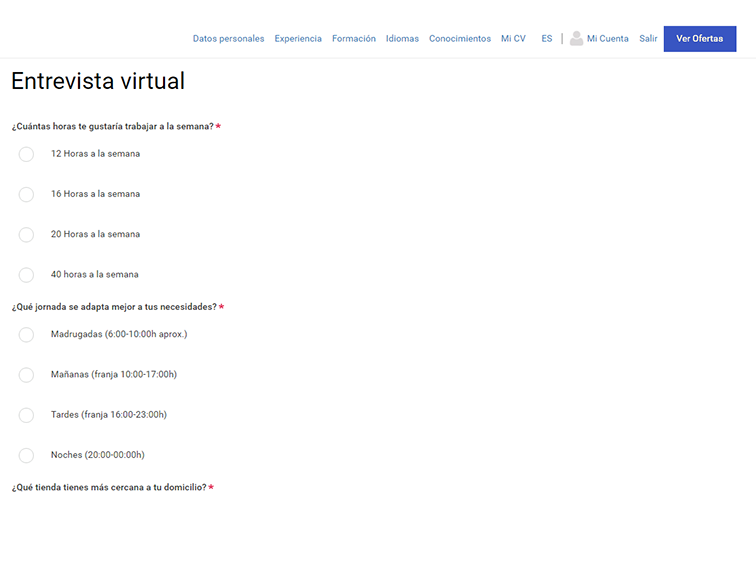Click Mi Cuenta text link
The width and height of the screenshot is (756, 572).
point(608,39)
